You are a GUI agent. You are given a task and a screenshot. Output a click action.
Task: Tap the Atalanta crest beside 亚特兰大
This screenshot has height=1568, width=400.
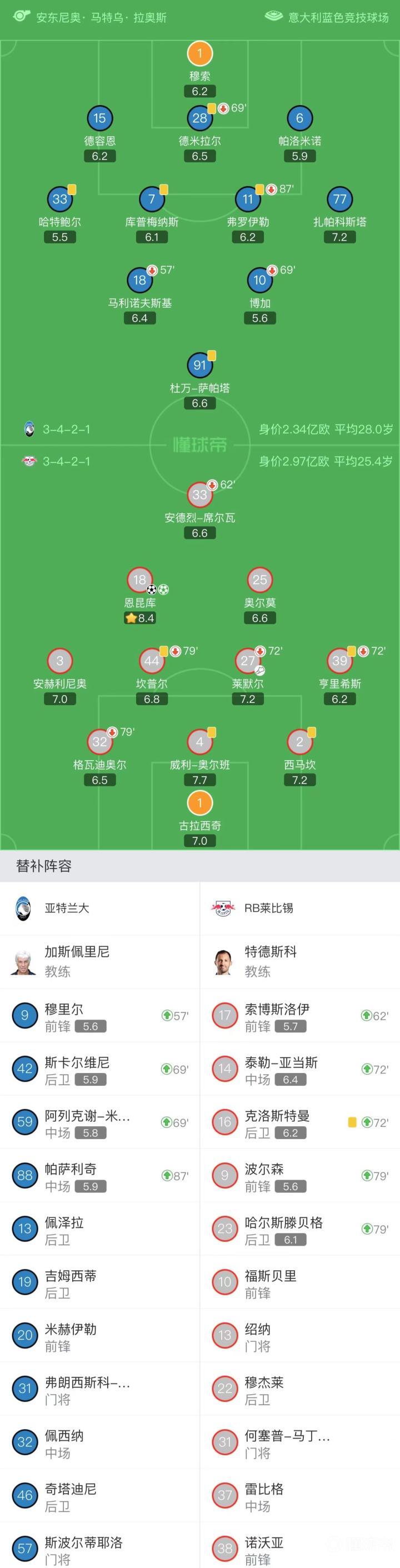23,907
